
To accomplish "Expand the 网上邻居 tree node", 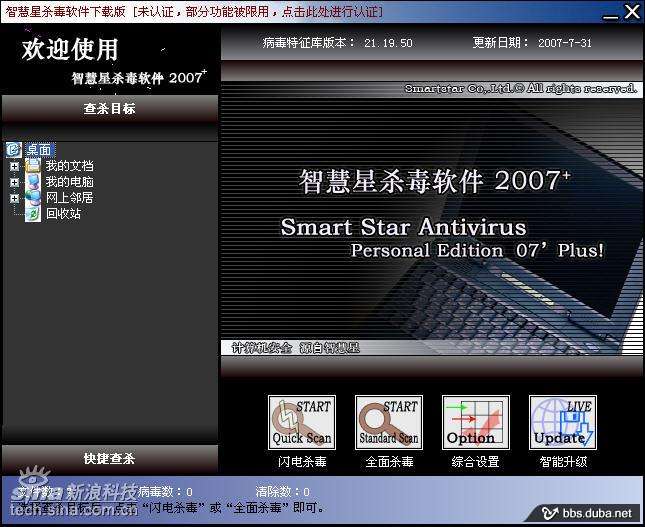I will pyautogui.click(x=14, y=198).
